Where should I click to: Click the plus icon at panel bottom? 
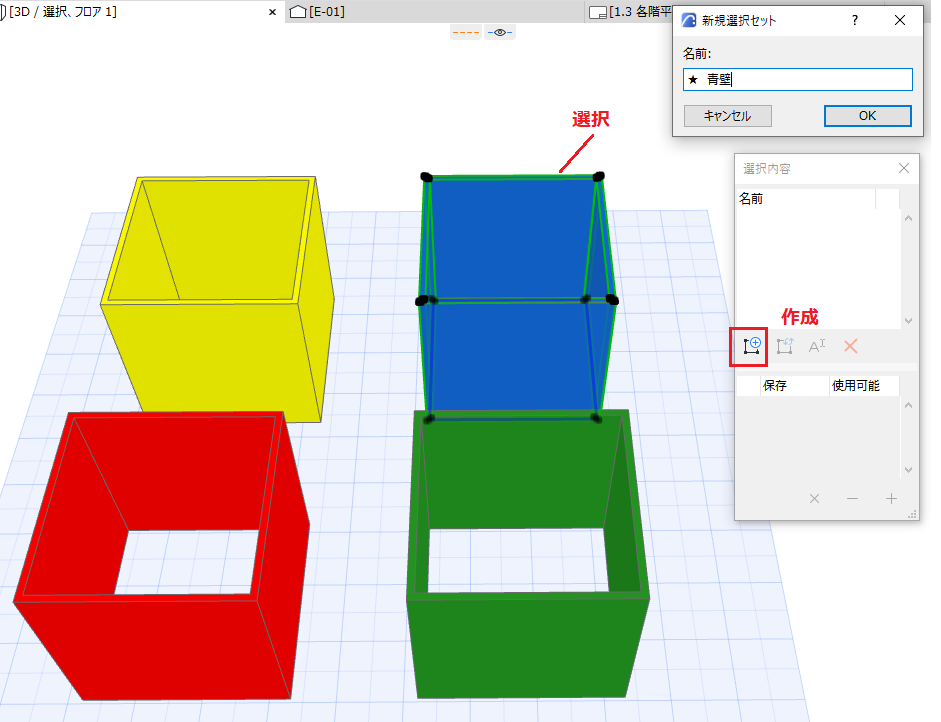pos(891,498)
